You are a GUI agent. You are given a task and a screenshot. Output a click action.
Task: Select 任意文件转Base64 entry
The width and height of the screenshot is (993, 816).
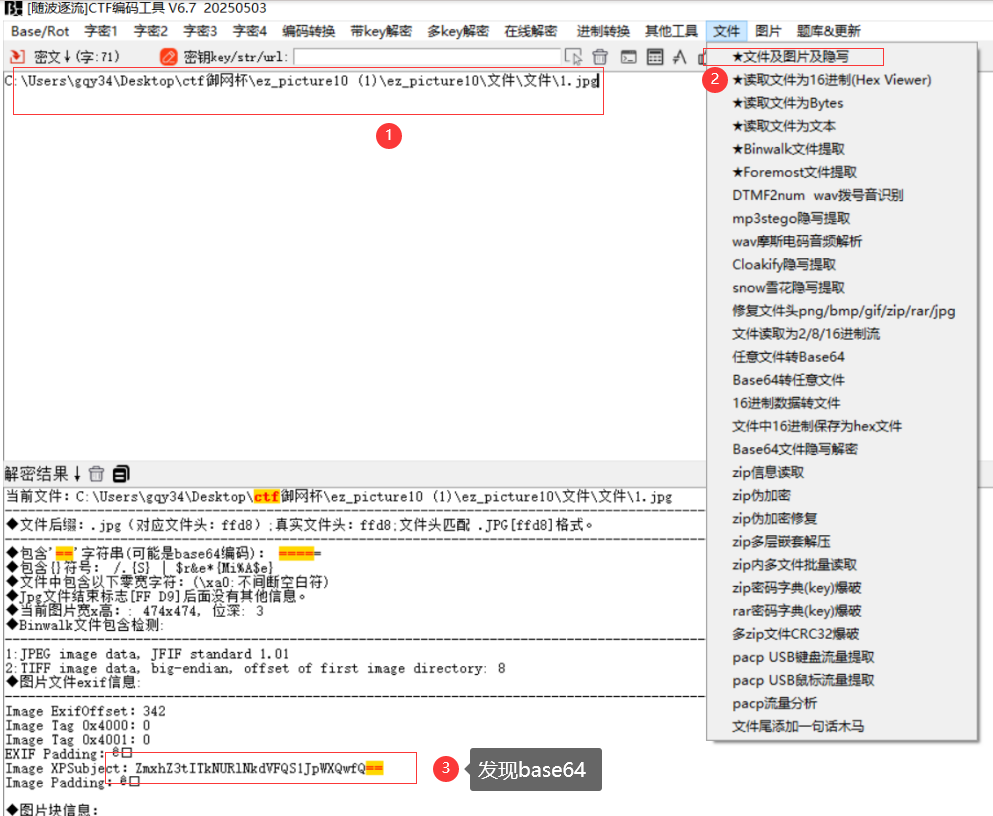(x=842, y=357)
